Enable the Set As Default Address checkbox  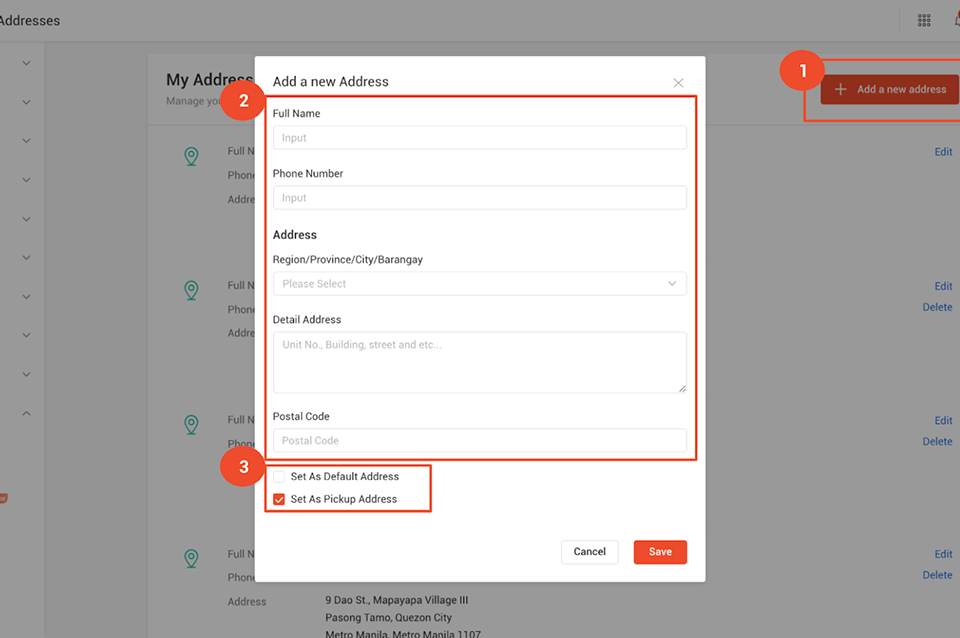point(280,477)
